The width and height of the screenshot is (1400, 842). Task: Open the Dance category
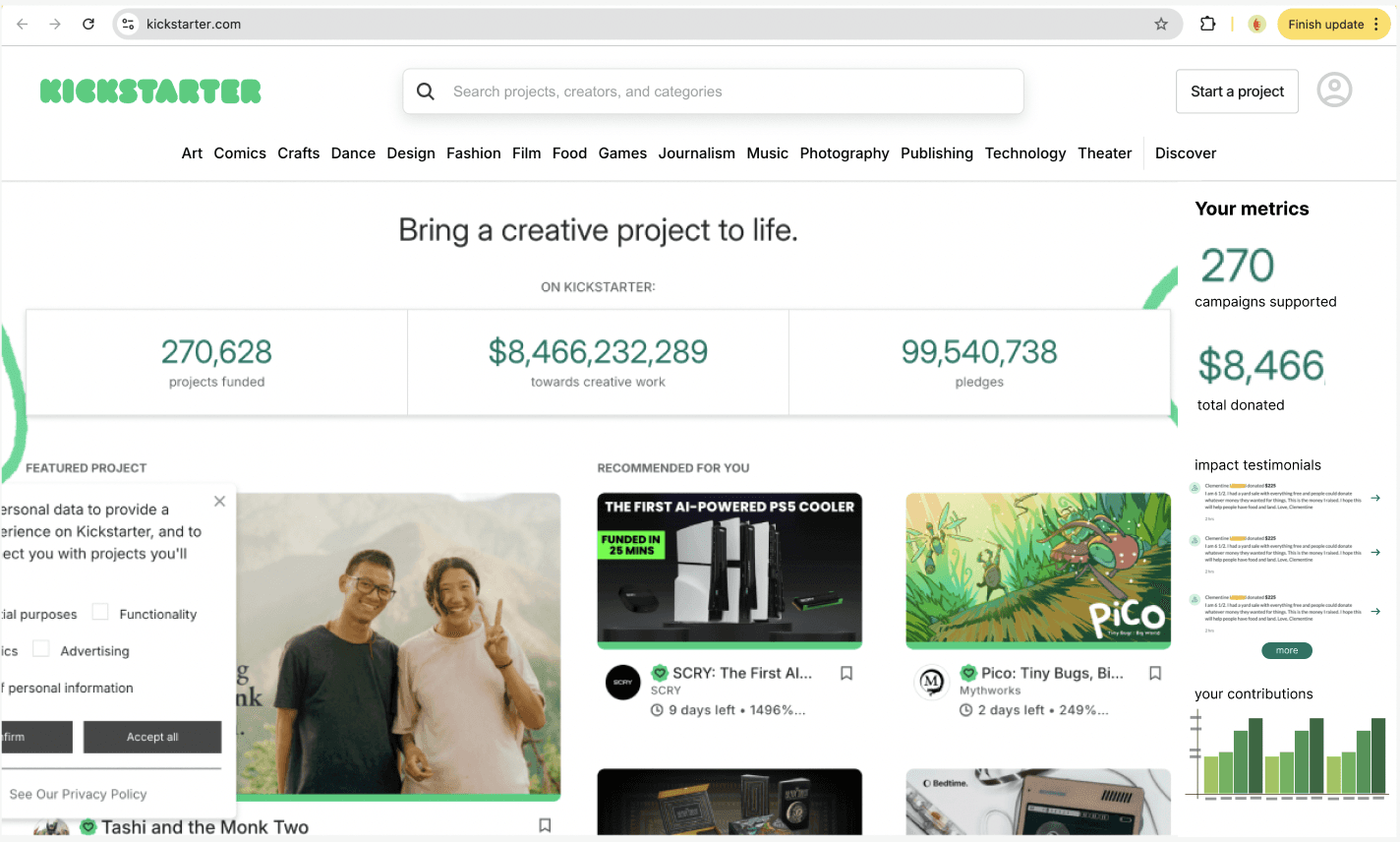(x=353, y=153)
